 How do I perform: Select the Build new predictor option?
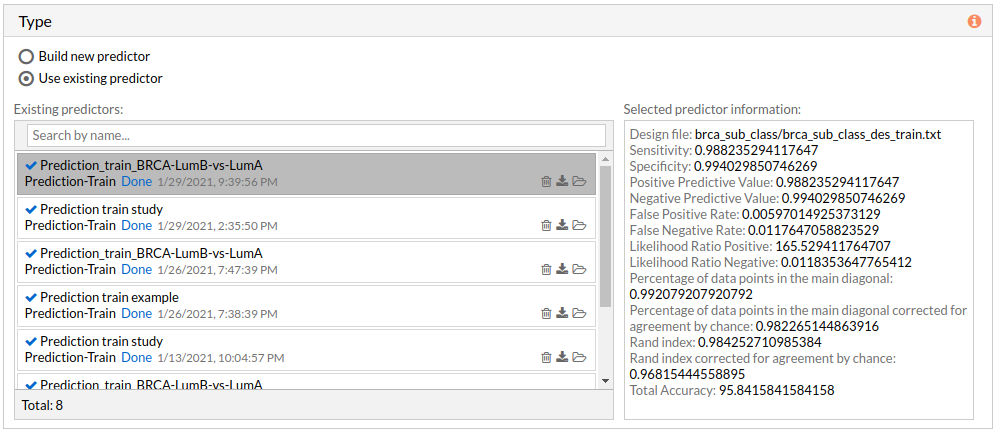point(27,56)
